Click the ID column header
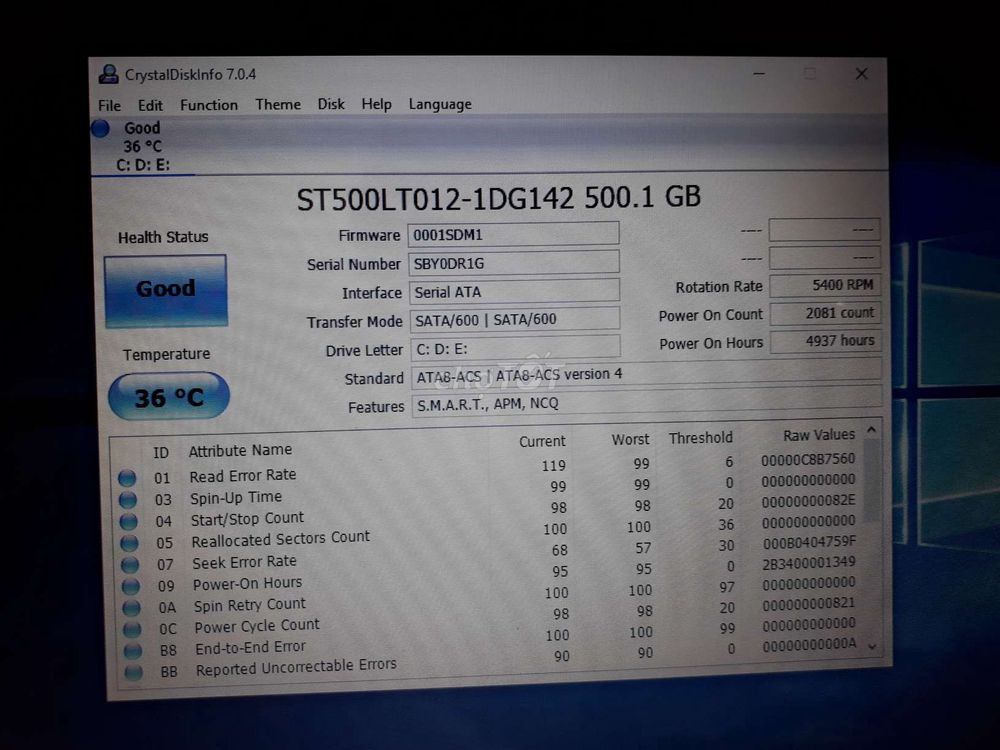This screenshot has height=750, width=1000. click(x=161, y=452)
